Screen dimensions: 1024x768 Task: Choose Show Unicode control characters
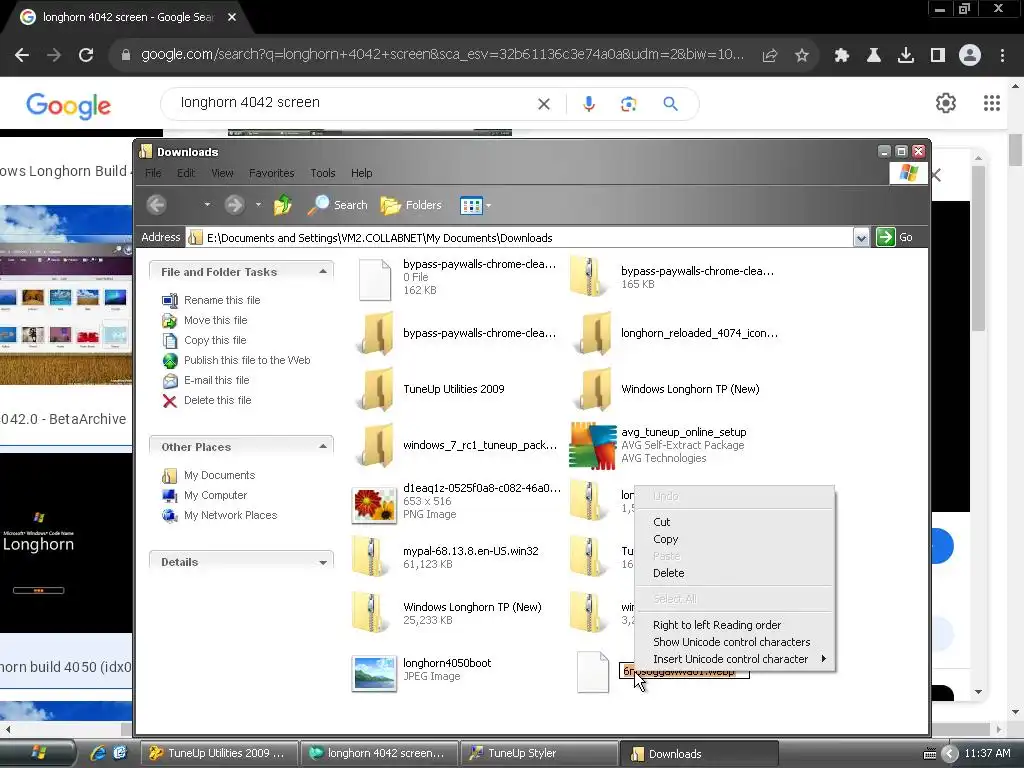point(731,642)
